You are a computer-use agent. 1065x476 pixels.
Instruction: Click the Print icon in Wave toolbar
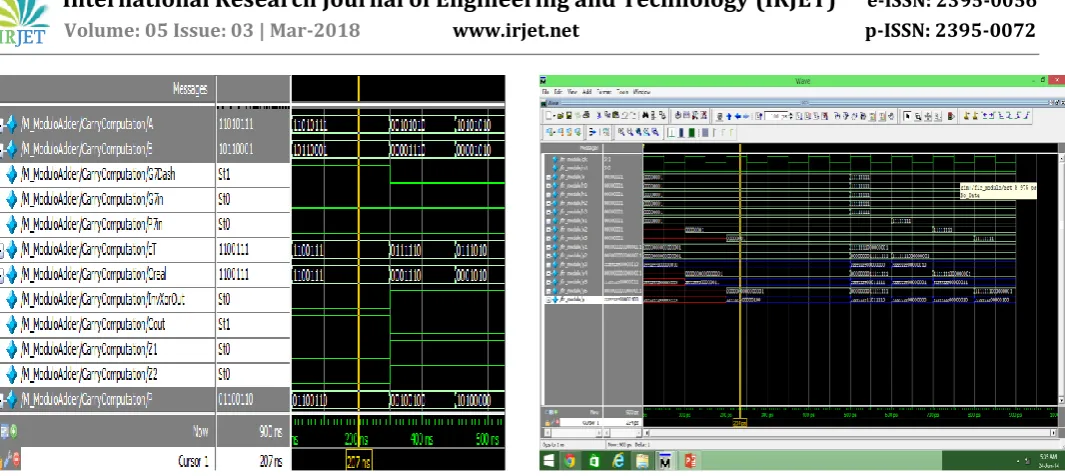(x=586, y=116)
